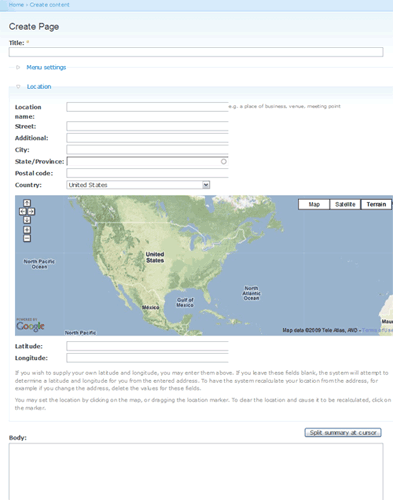Switch map view to Satellite
Screen dimensions: 393x500
click(x=345, y=204)
